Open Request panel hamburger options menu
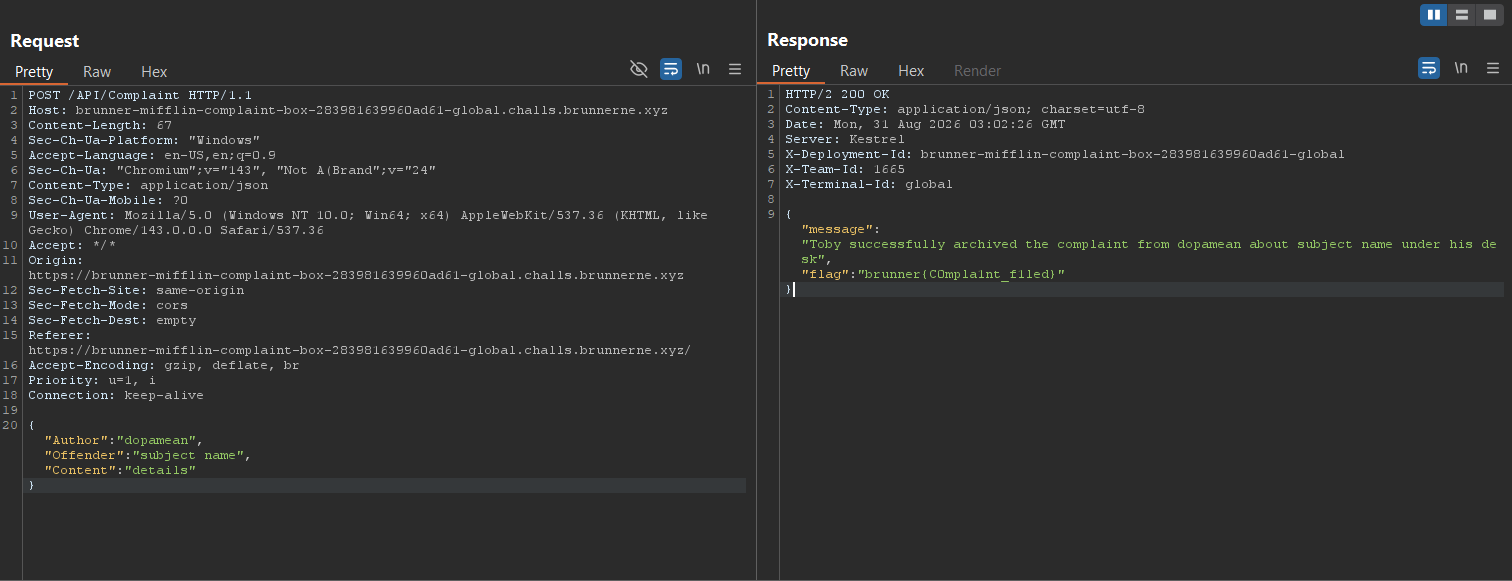The image size is (1512, 581). pos(735,69)
